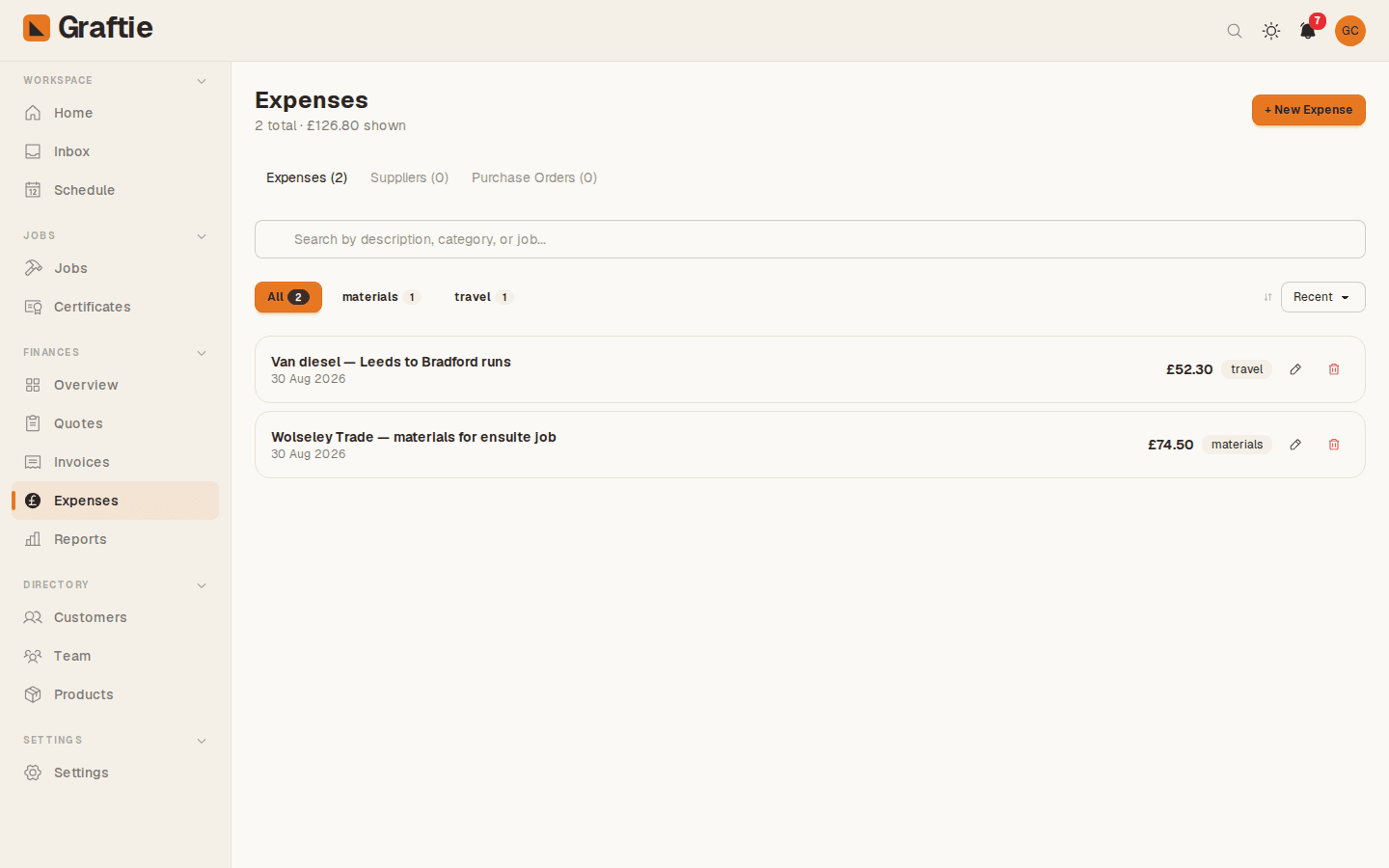This screenshot has width=1389, height=868.
Task: Filter expenses by materials category
Action: pos(381,297)
